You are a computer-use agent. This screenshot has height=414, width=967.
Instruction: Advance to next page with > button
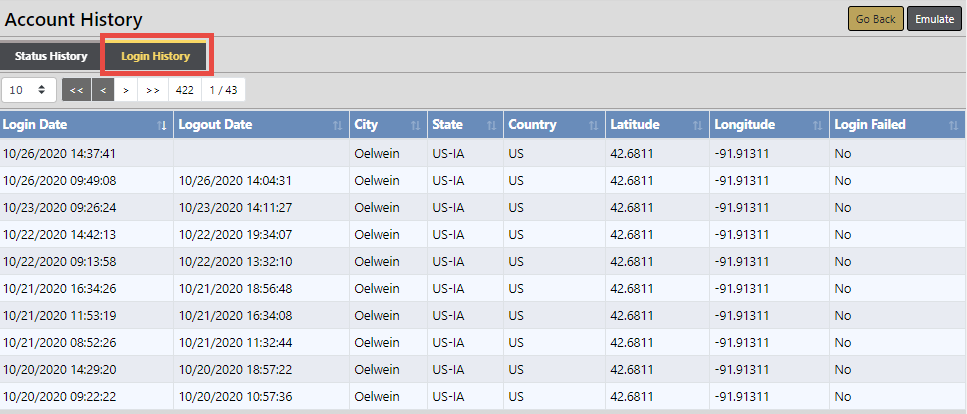(x=126, y=90)
